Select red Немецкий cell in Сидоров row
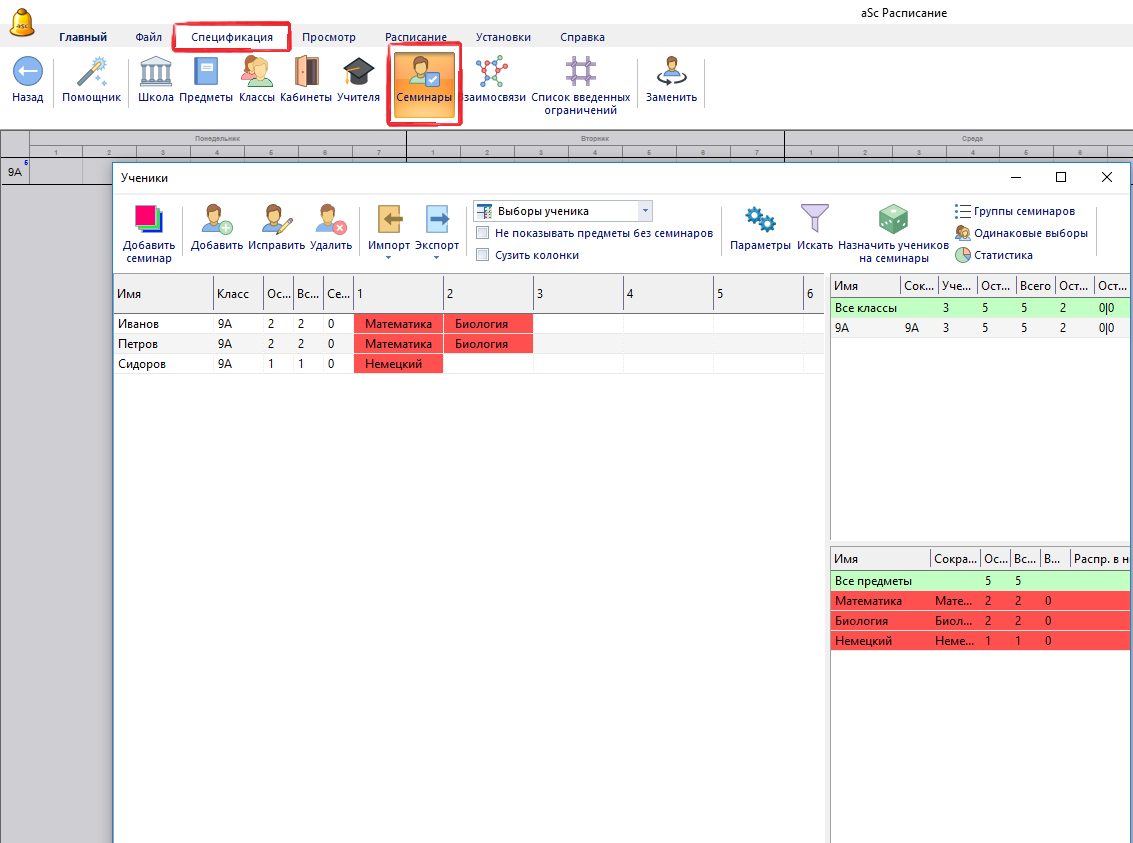The width and height of the screenshot is (1133, 843). pos(398,364)
